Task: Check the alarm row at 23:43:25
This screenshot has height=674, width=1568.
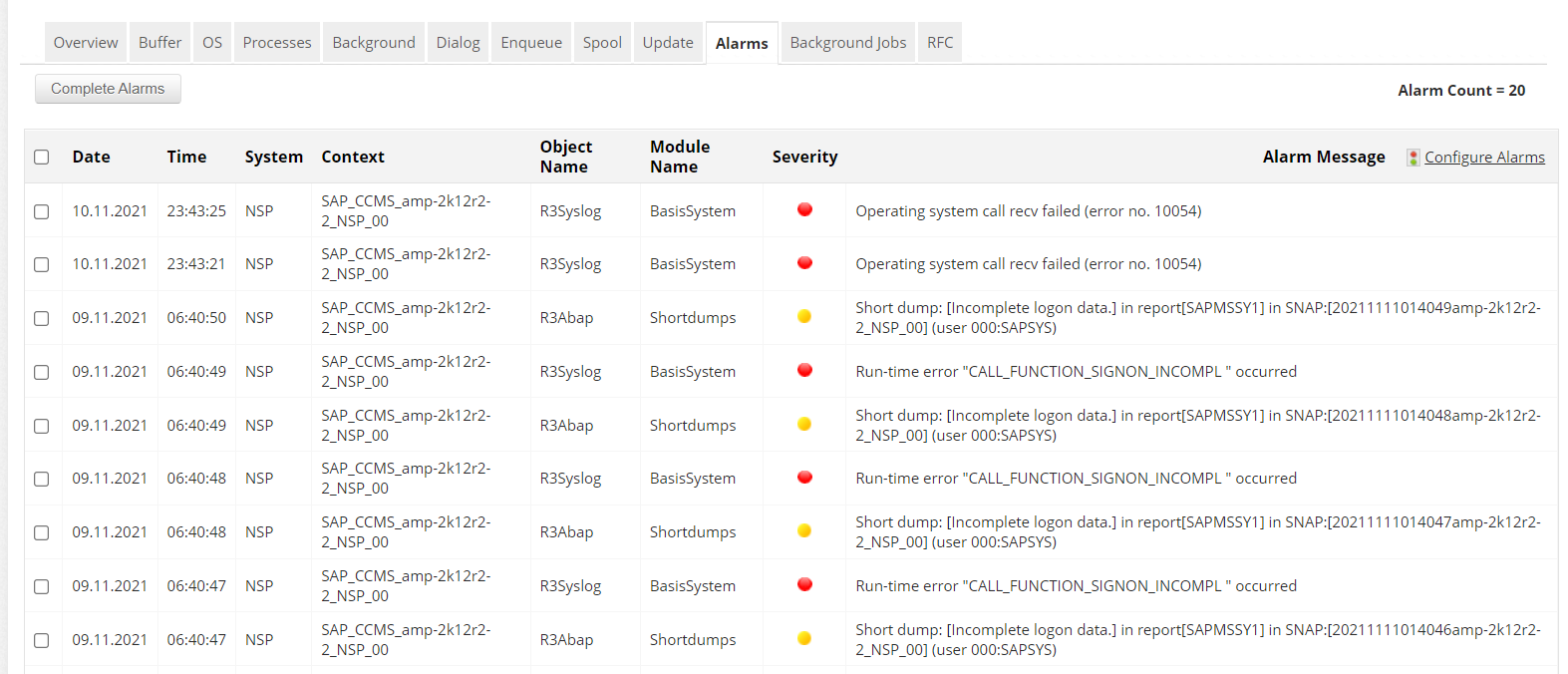Action: [41, 211]
